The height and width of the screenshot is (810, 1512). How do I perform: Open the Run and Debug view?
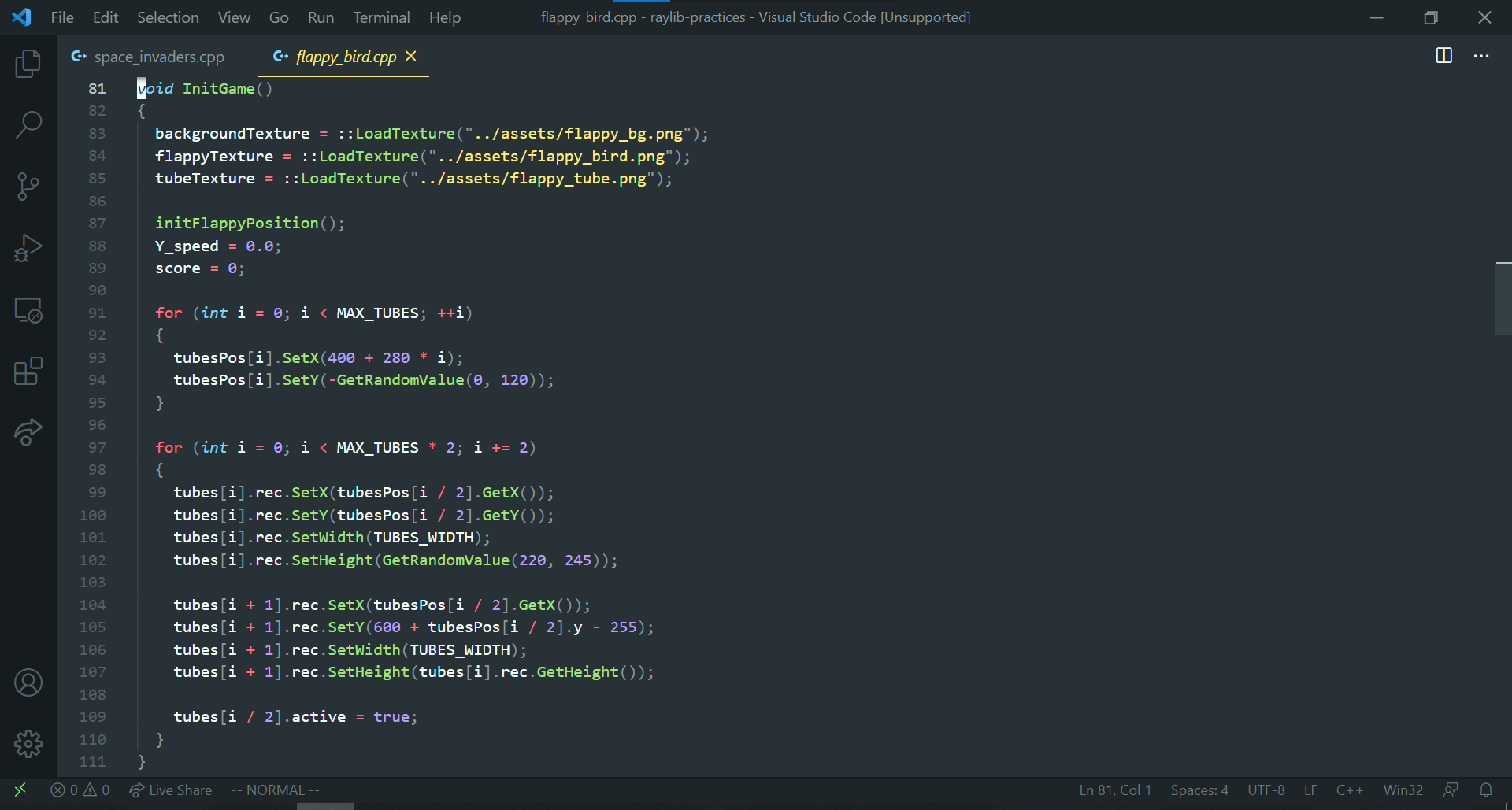point(28,248)
